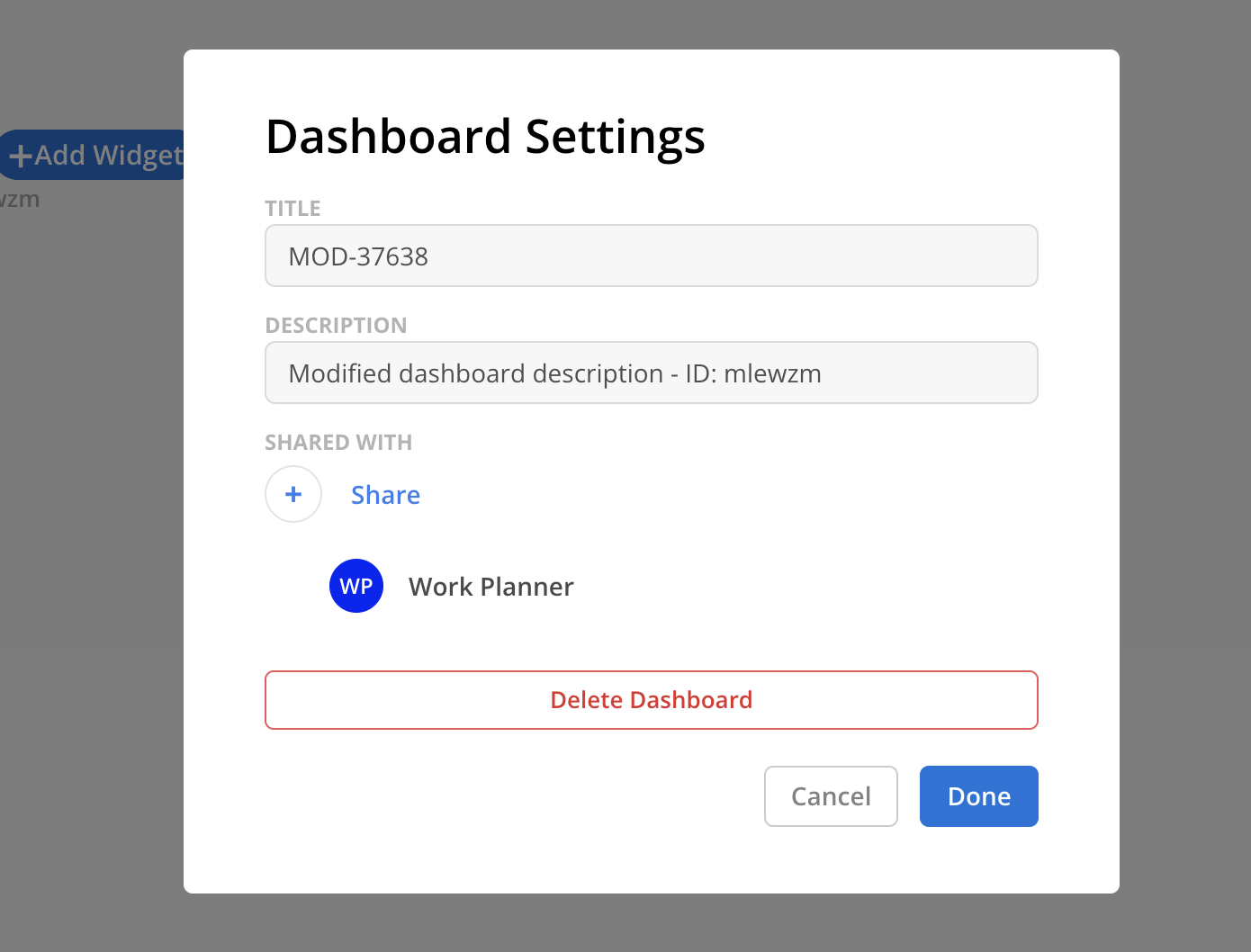Viewport: 1251px width, 952px height.
Task: Click the Share link
Action: click(x=385, y=495)
